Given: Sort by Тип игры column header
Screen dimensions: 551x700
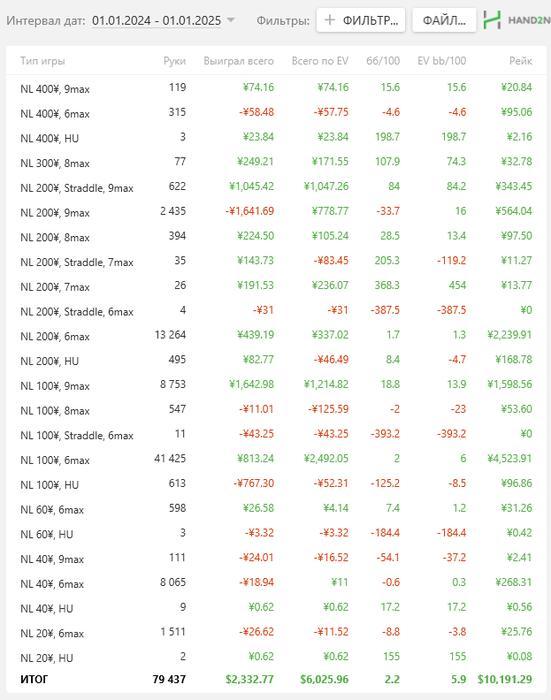Looking at the screenshot, I should coord(43,61).
